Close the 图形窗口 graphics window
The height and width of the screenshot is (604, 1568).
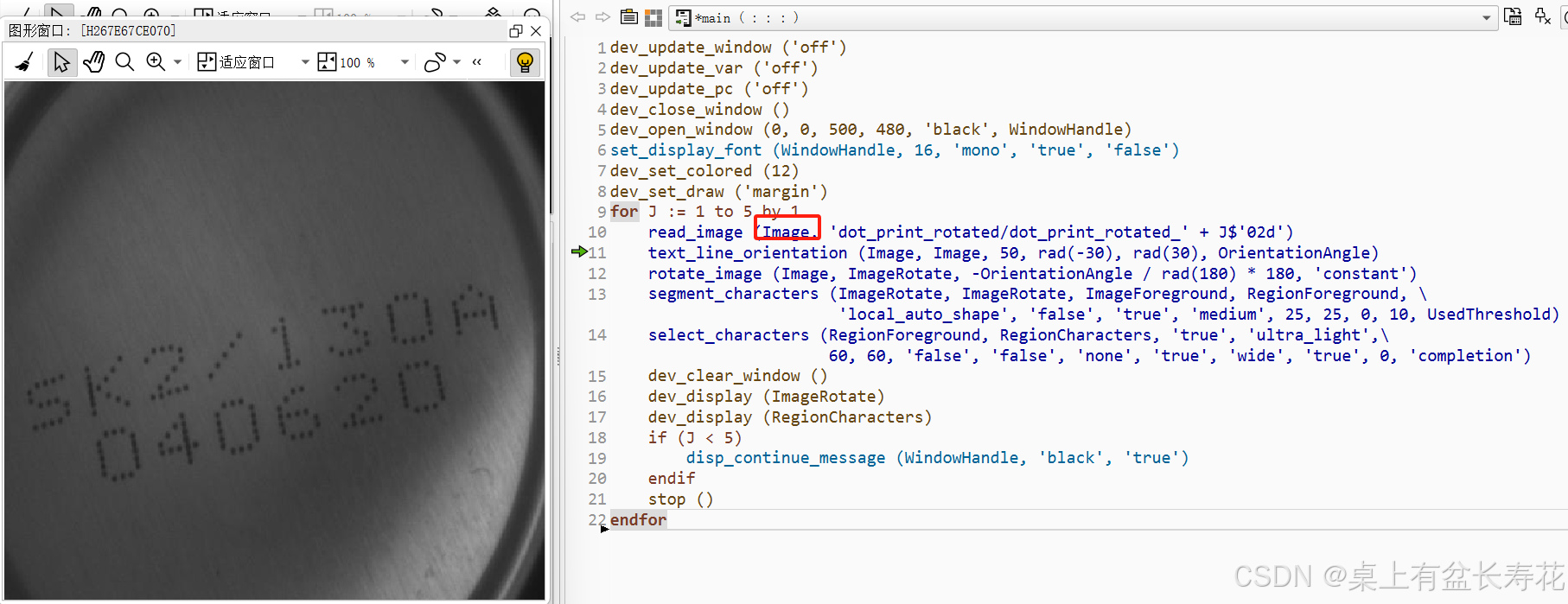pyautogui.click(x=536, y=31)
